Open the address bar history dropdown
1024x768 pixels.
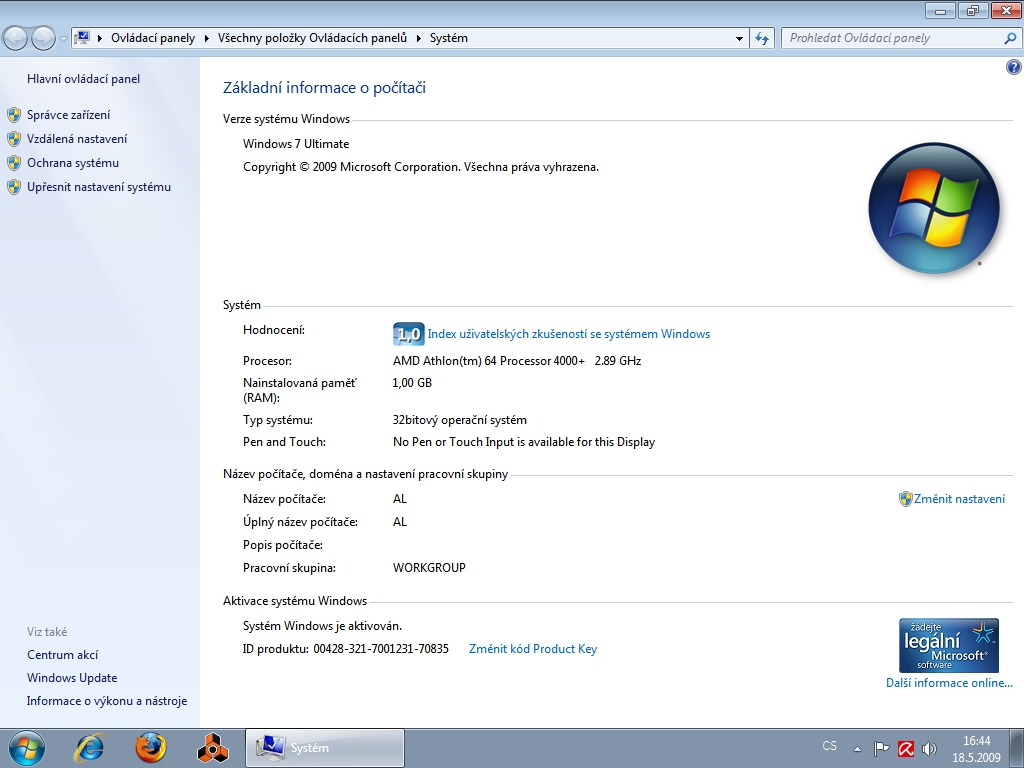(x=739, y=39)
